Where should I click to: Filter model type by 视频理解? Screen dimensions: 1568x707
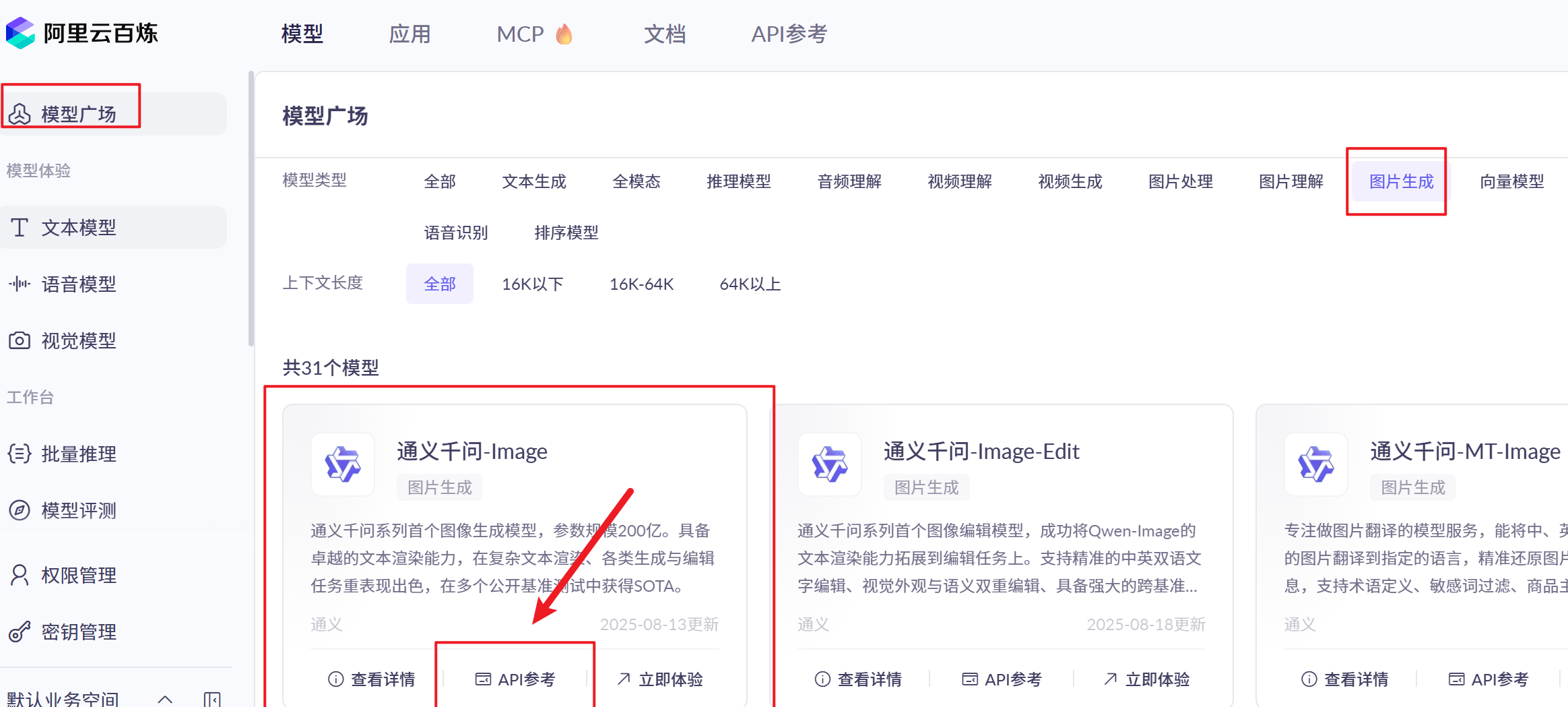(960, 181)
